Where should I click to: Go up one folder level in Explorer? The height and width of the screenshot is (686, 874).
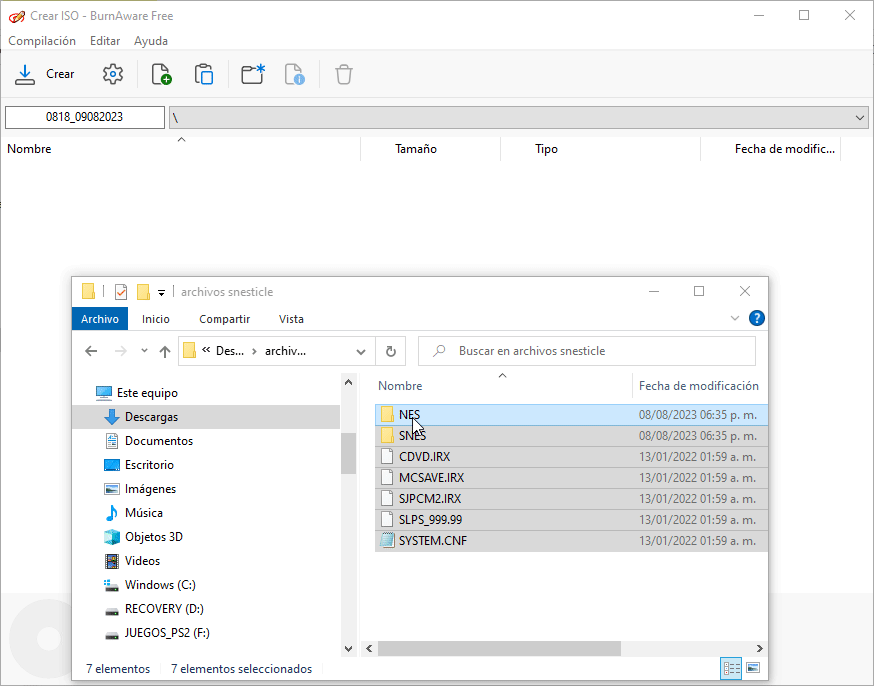pos(164,351)
